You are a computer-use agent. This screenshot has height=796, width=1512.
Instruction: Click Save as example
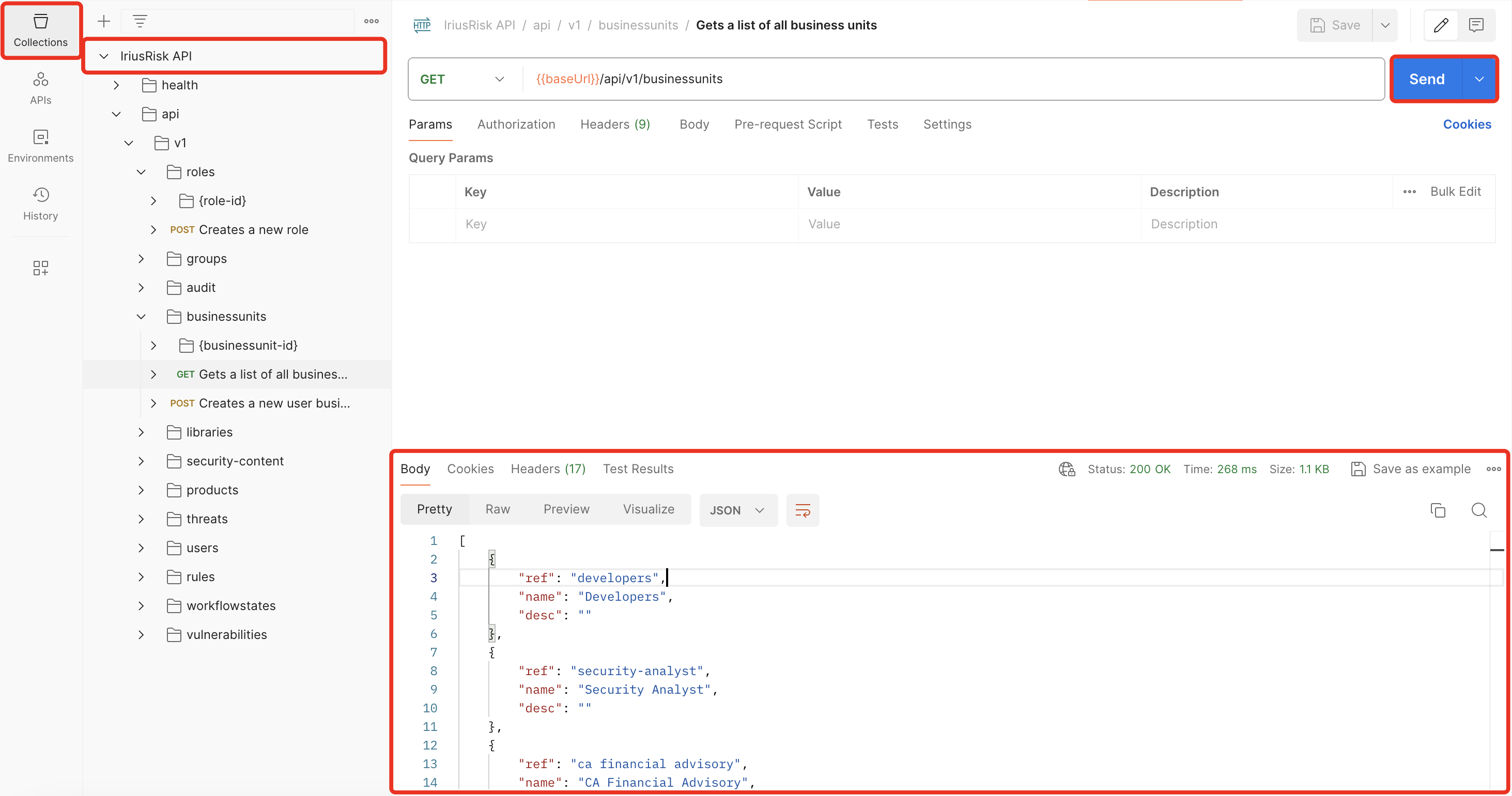[x=1411, y=469]
